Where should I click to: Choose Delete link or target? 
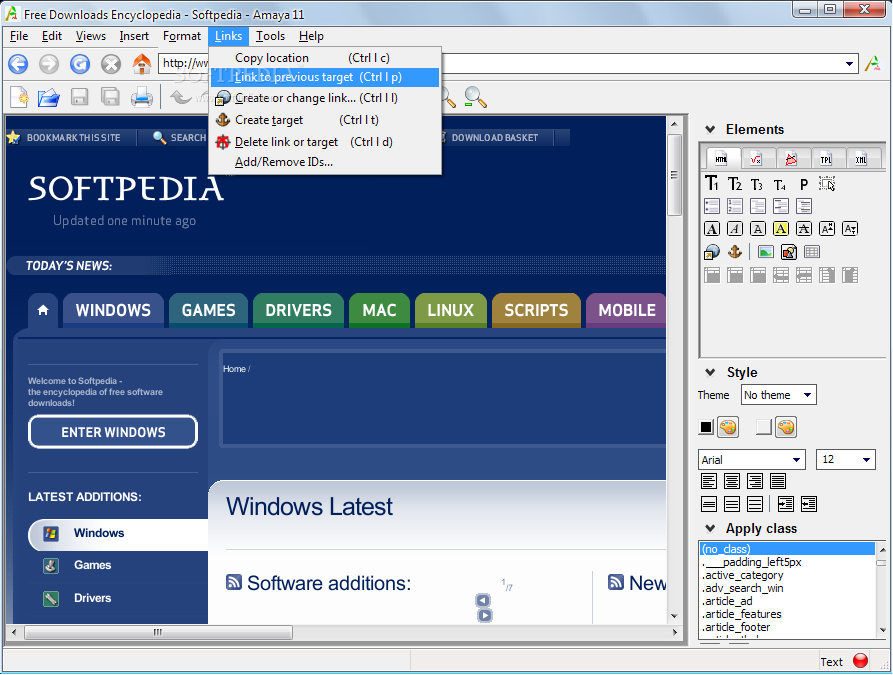tap(325, 142)
